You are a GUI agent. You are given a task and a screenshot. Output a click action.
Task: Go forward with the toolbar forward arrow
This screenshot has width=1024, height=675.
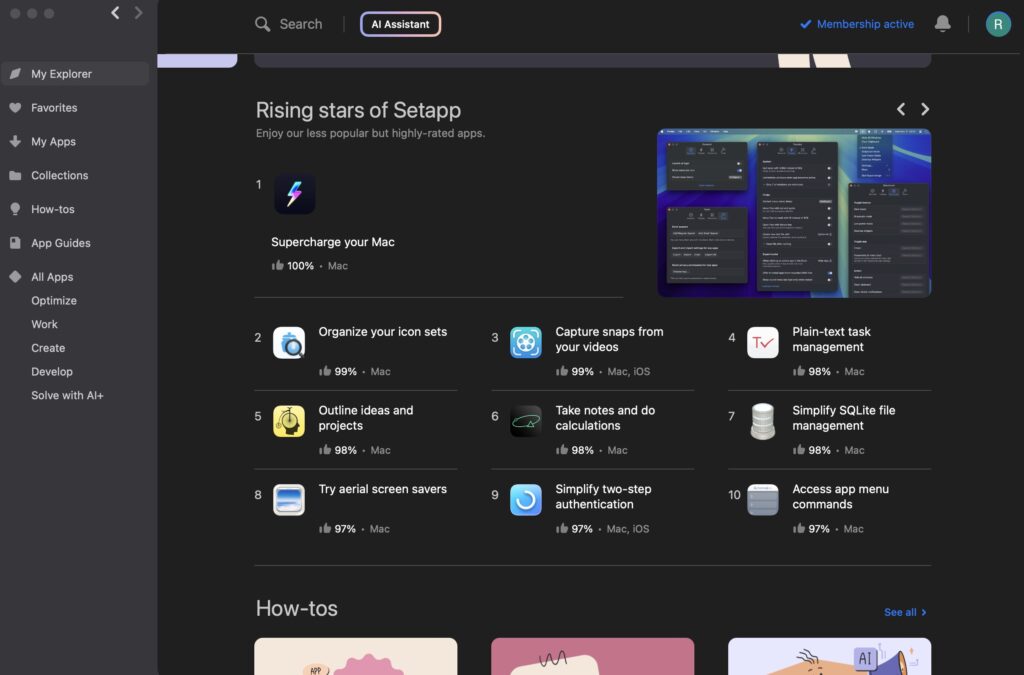click(x=138, y=12)
